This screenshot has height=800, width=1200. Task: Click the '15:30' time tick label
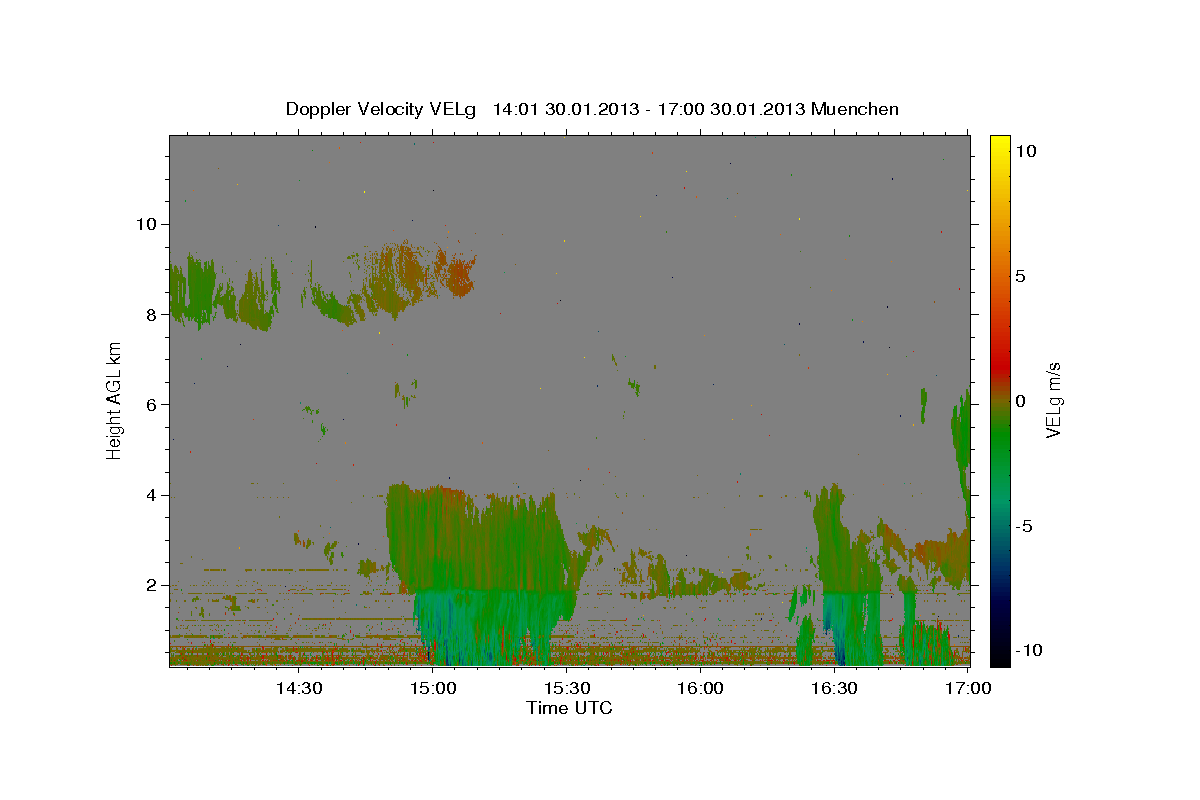(x=567, y=688)
